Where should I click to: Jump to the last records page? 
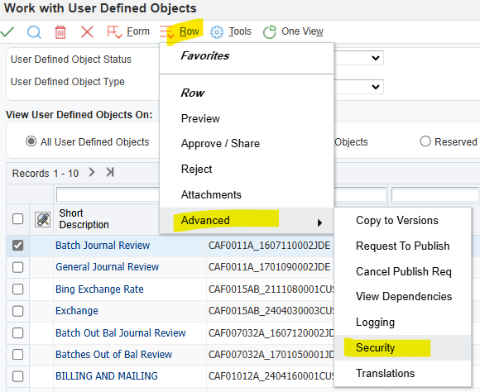click(x=110, y=172)
